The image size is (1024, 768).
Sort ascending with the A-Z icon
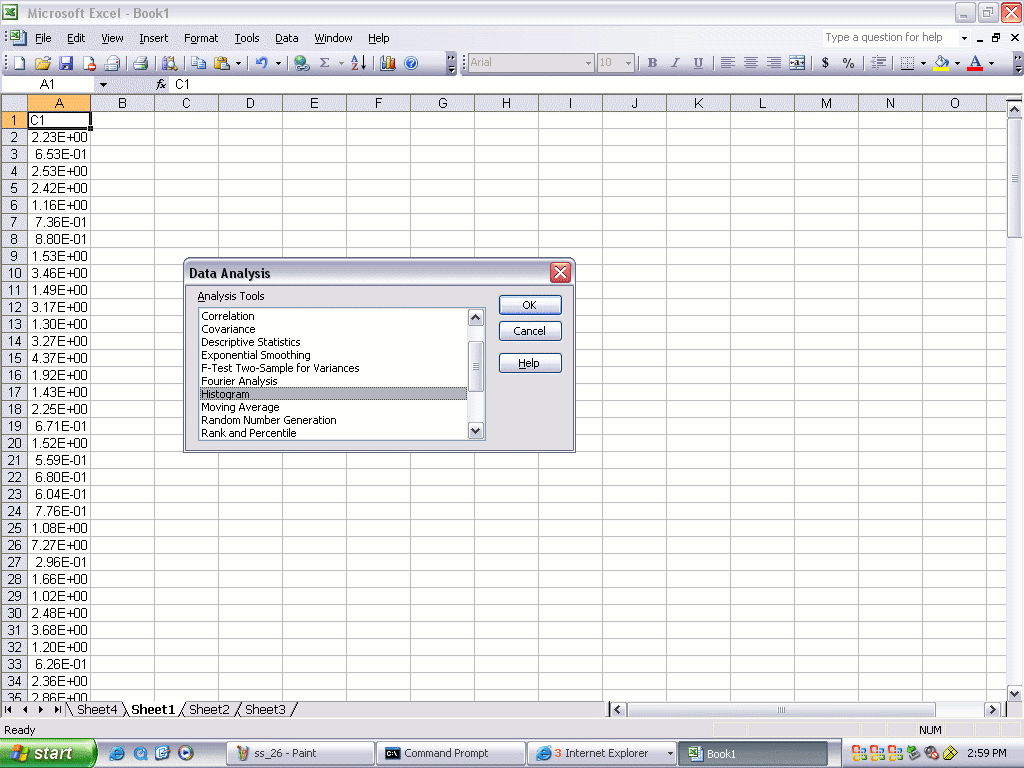pyautogui.click(x=358, y=63)
